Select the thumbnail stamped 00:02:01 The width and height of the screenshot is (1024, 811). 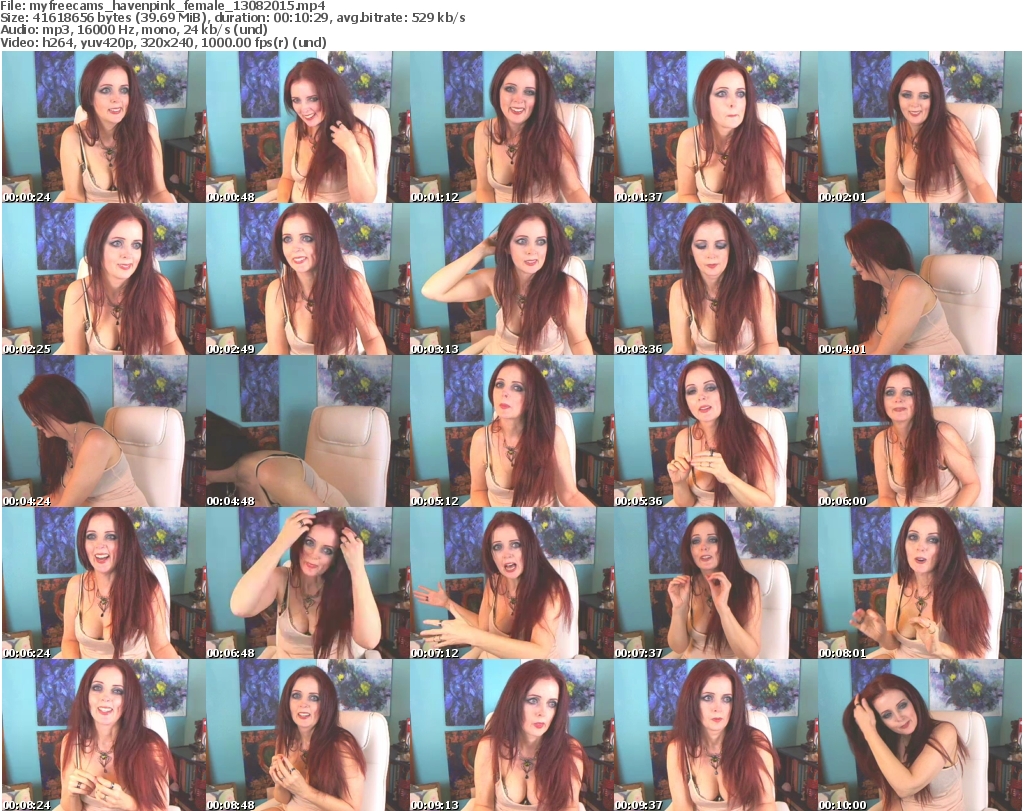point(920,127)
